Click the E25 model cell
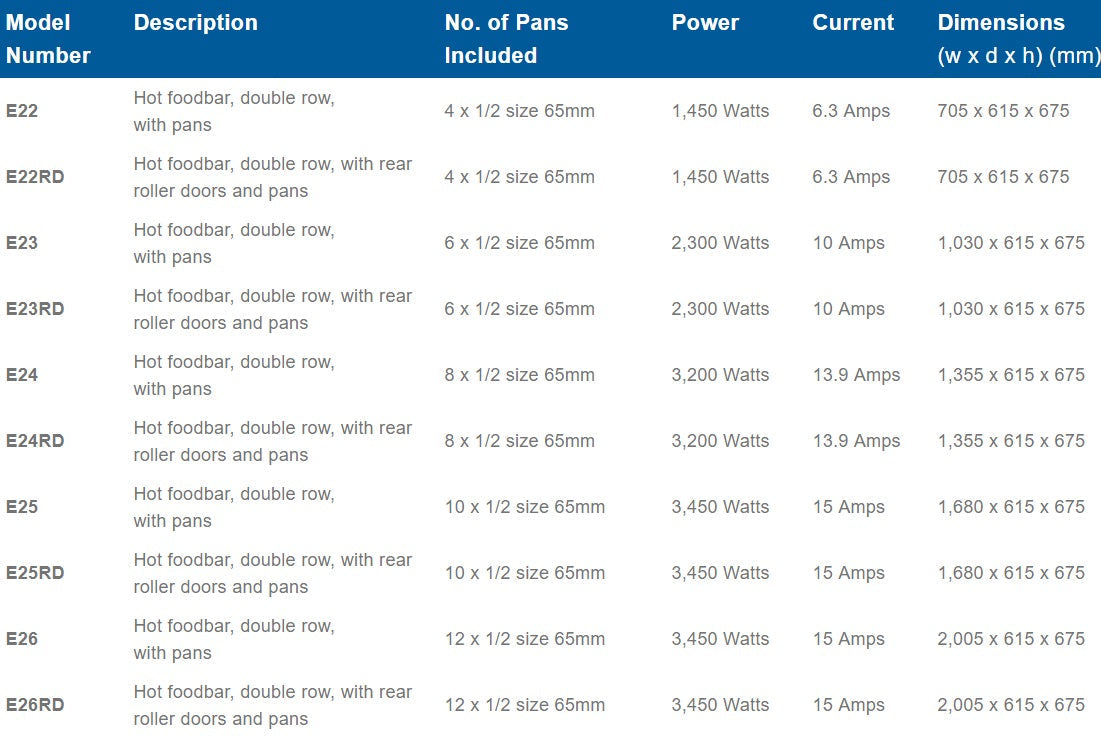1101x753 pixels. 22,507
